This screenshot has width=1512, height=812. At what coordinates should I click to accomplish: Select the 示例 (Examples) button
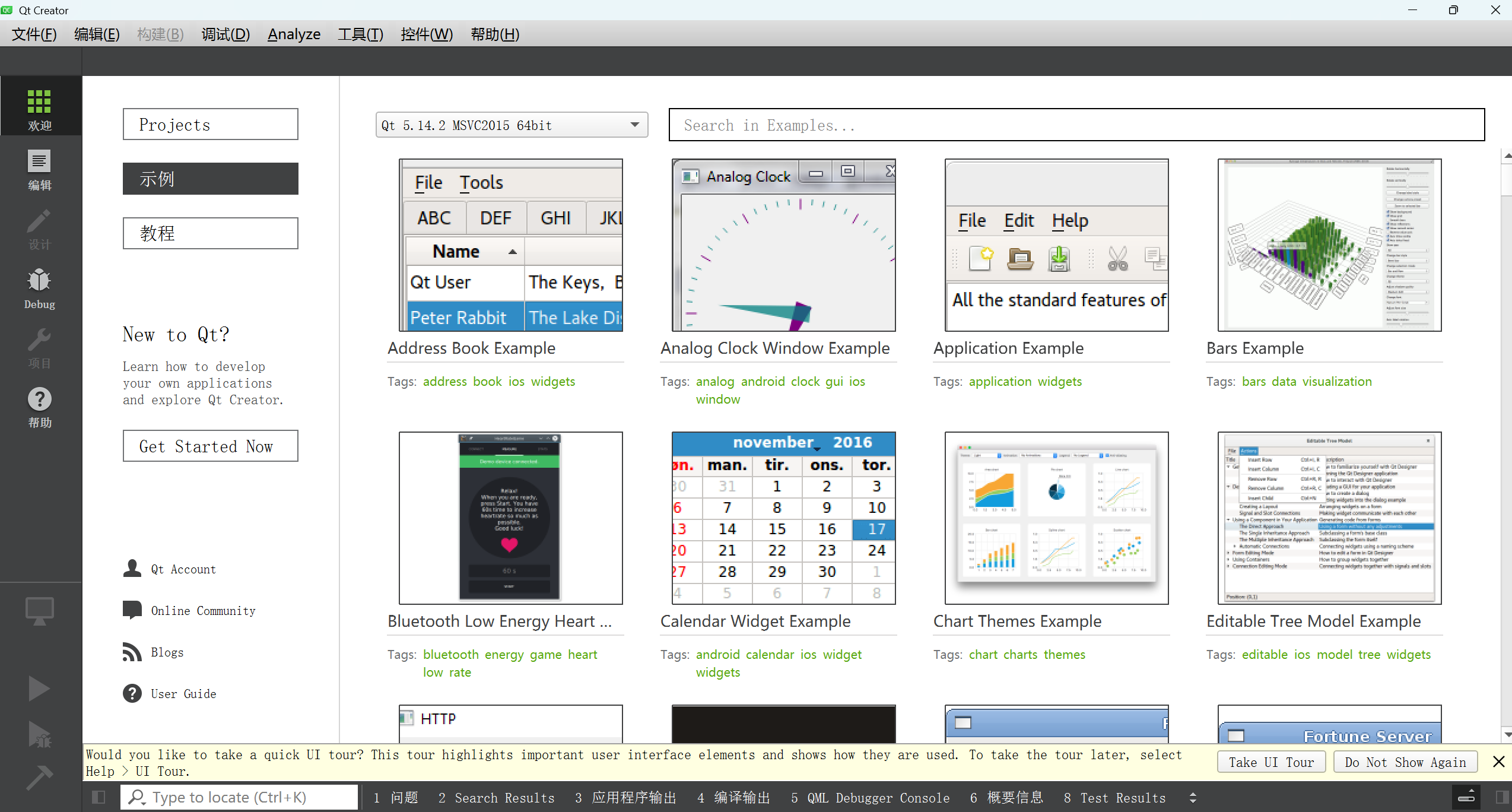point(210,179)
